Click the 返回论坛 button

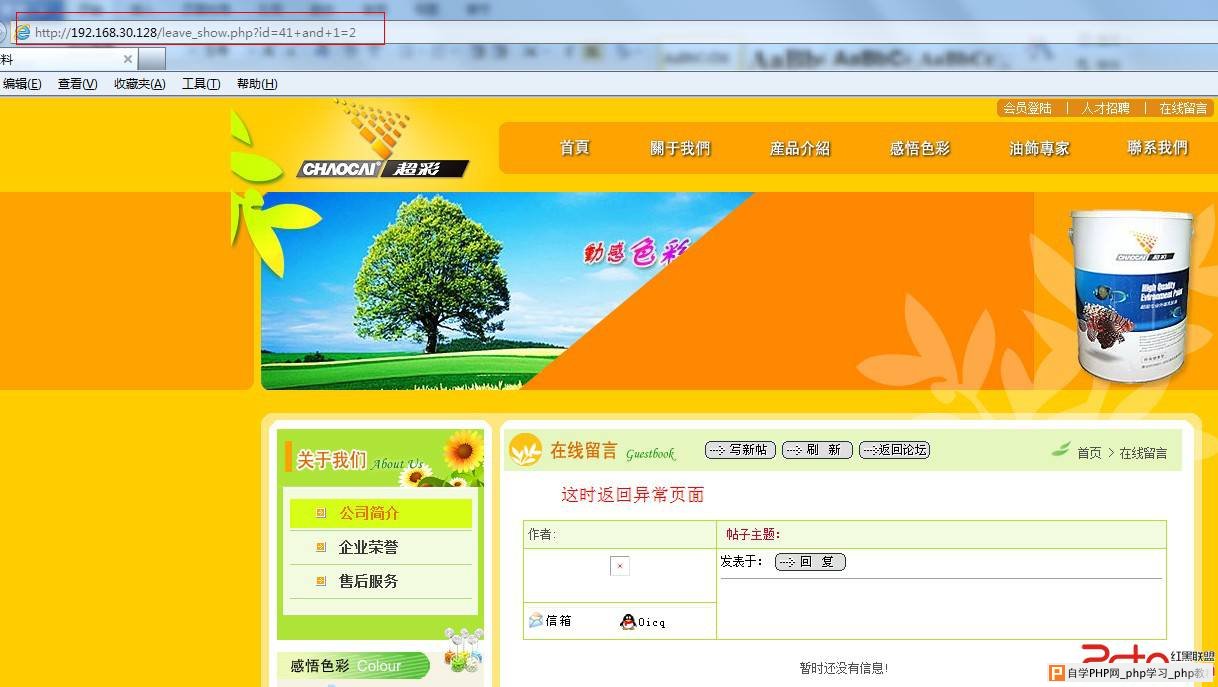(x=894, y=450)
